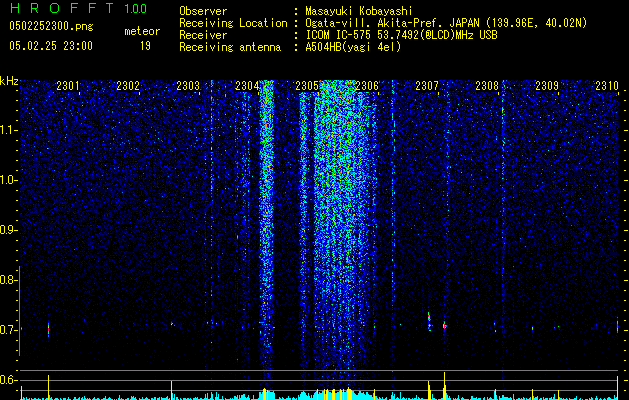Image resolution: width=629 pixels, height=400 pixels.
Task: Click the 0.8 kHz axis tick label
Action: (8, 280)
